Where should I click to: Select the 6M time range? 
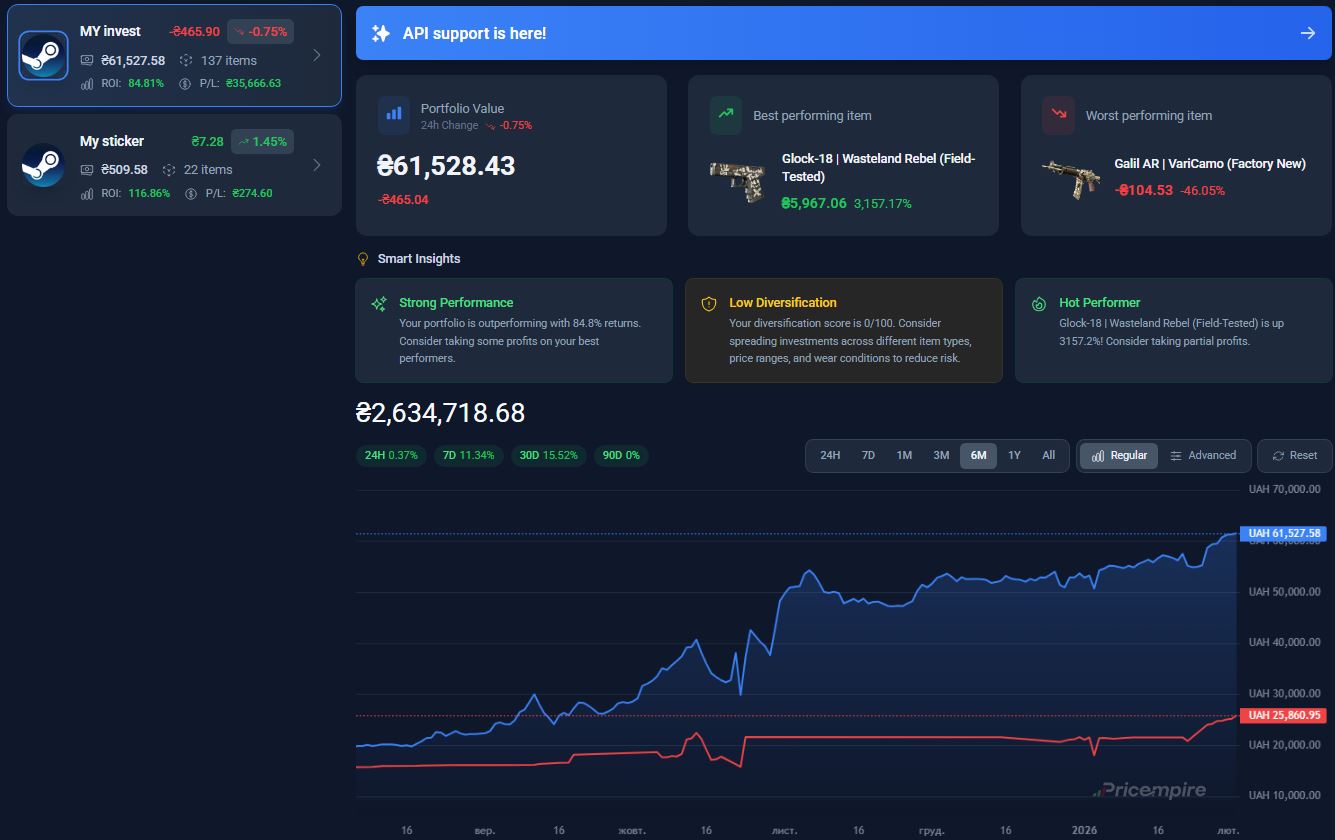coord(978,455)
